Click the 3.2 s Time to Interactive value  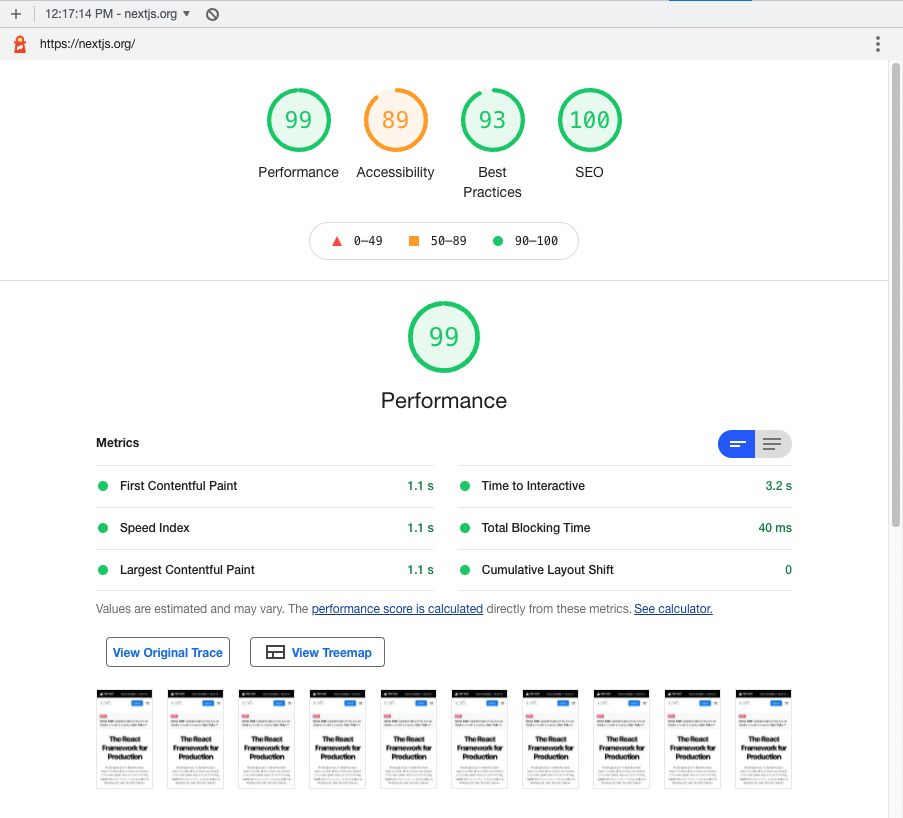tap(778, 486)
